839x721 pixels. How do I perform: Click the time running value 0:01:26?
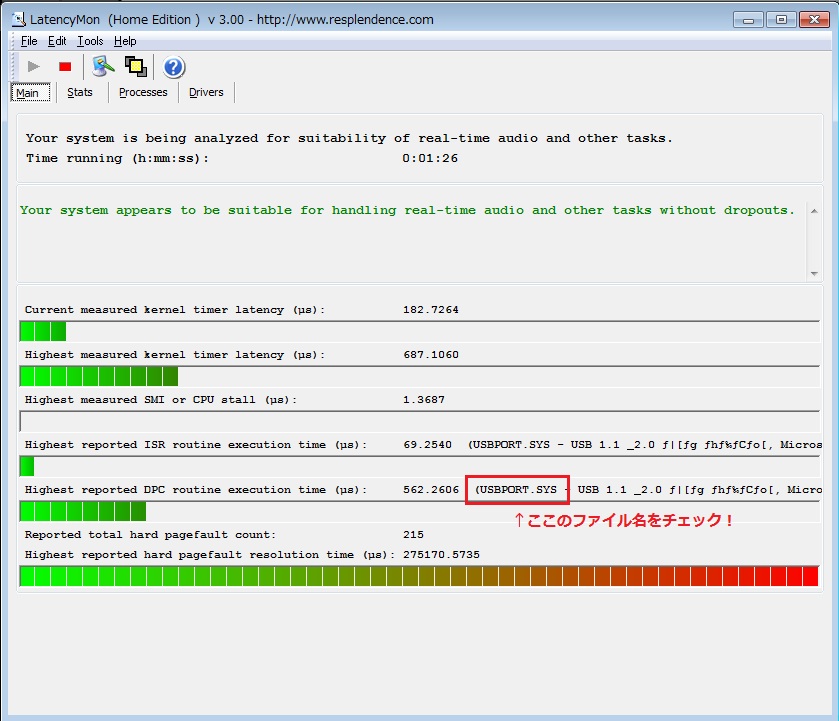(x=430, y=158)
